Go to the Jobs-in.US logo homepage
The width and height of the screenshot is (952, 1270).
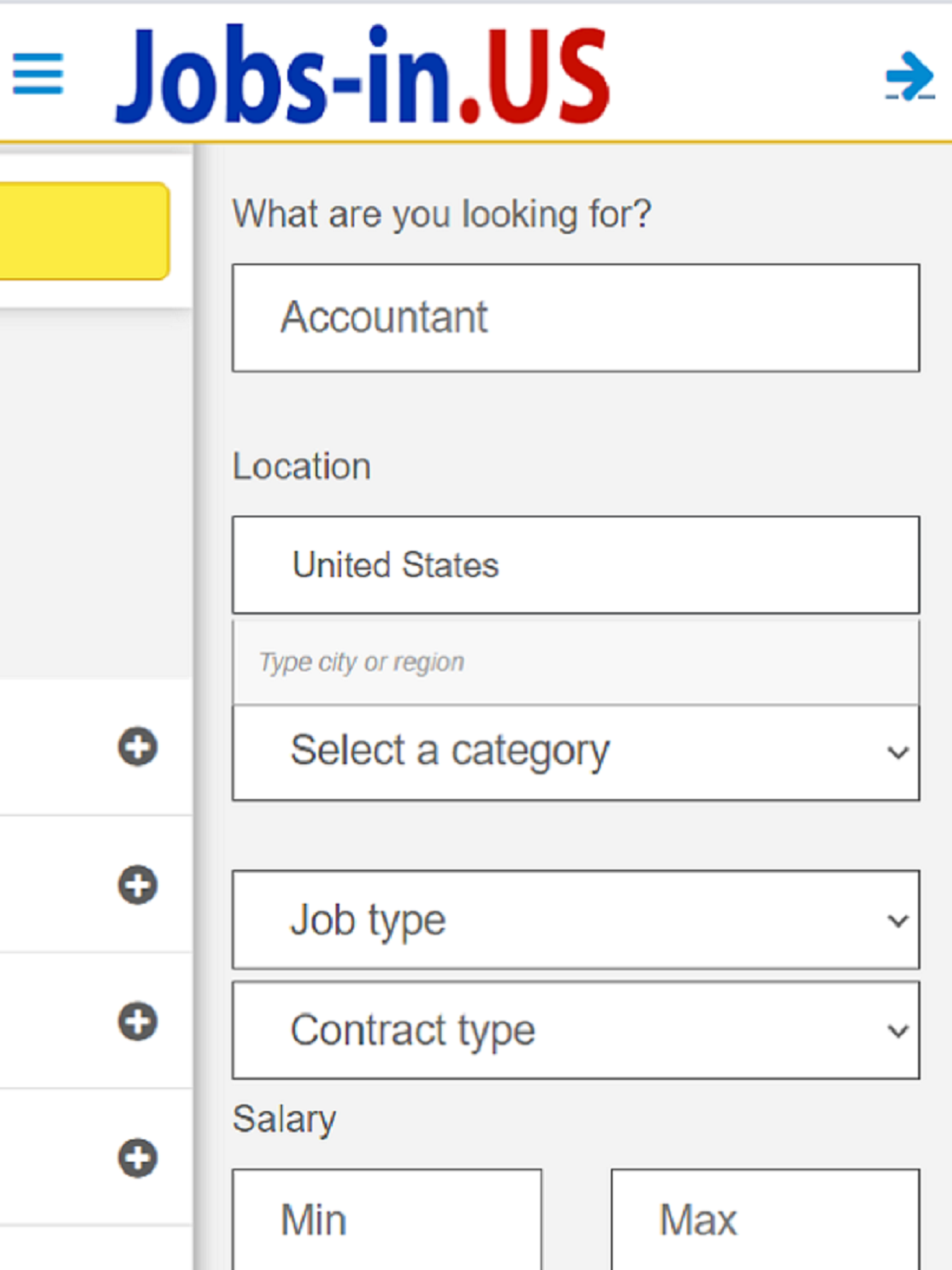(362, 74)
